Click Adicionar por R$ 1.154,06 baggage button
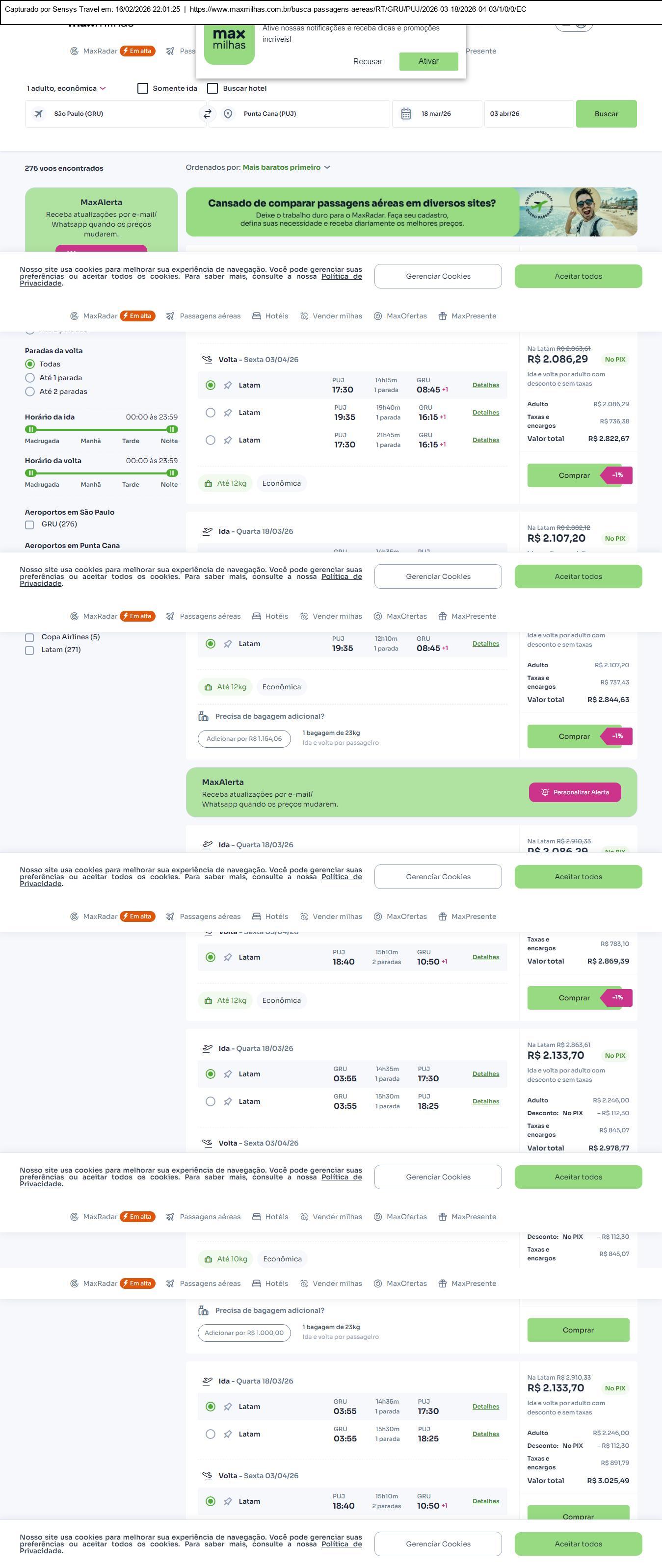Viewport: 662px width, 1568px height. pyautogui.click(x=243, y=739)
